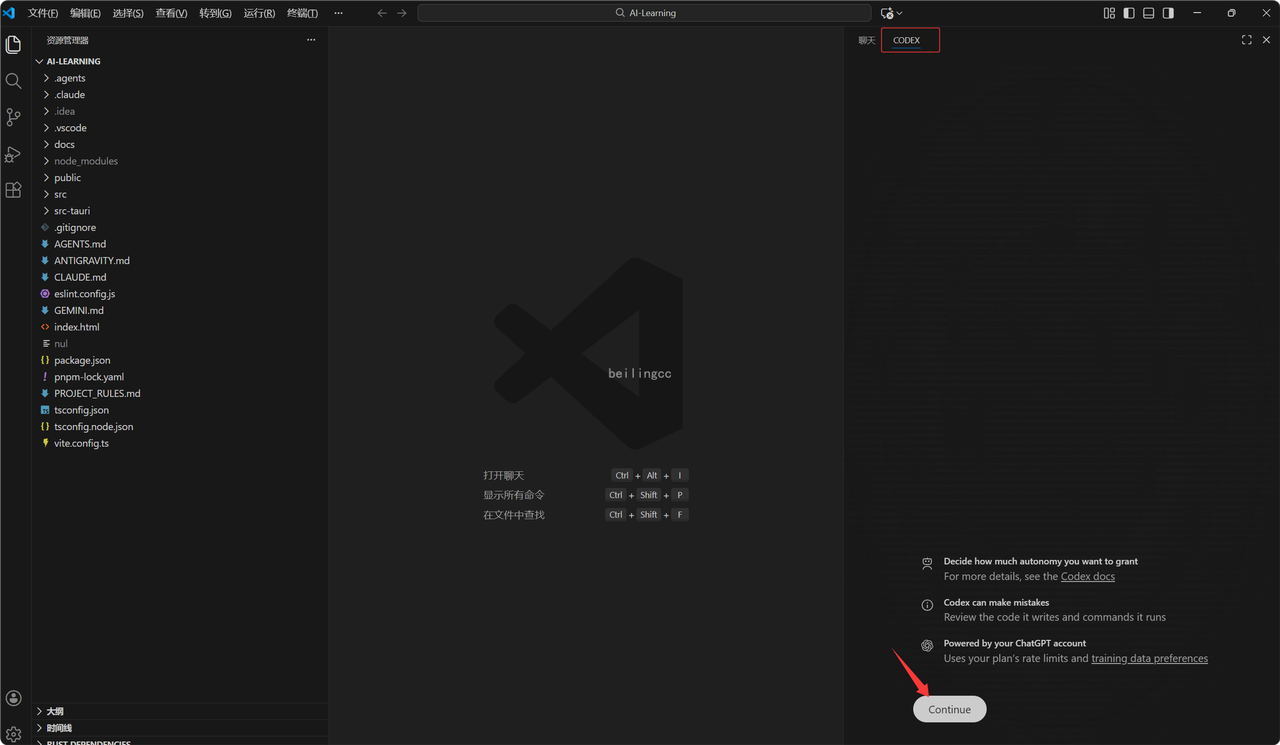Toggle the primary side bar
Viewport: 1280px width, 745px height.
coord(1129,13)
